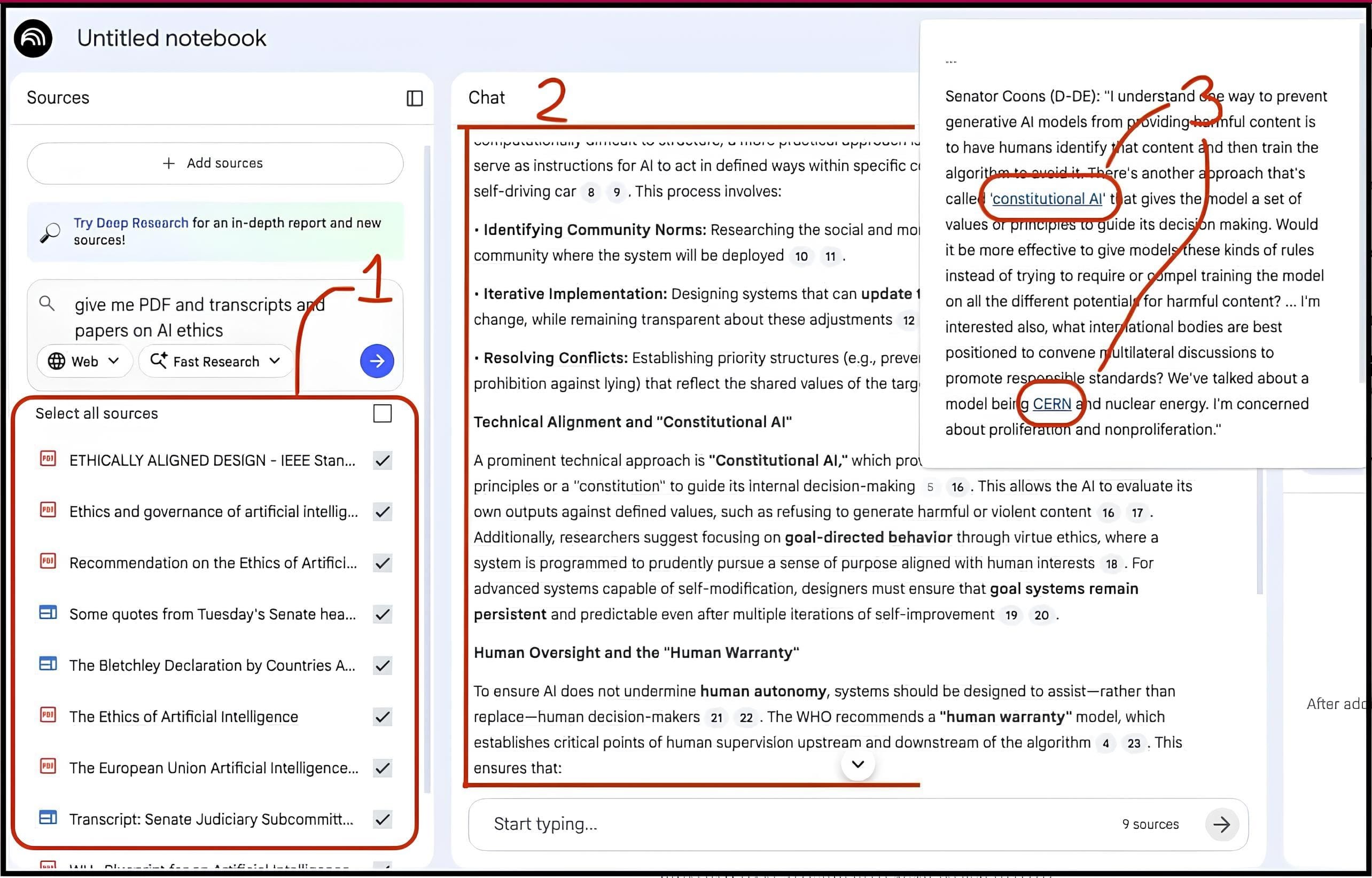Collapse the Sources panel icon
This screenshot has width=1372, height=878.
pyautogui.click(x=414, y=98)
